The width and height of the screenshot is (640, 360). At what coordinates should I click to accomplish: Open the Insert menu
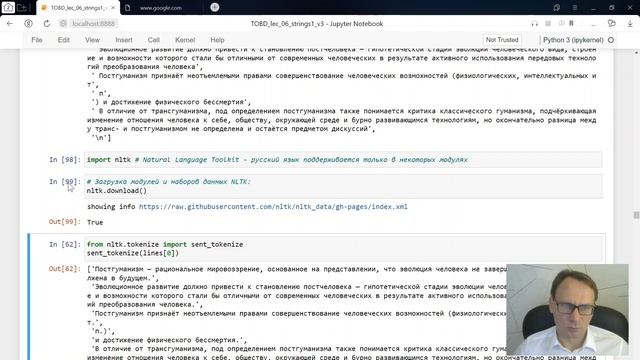[x=124, y=40]
